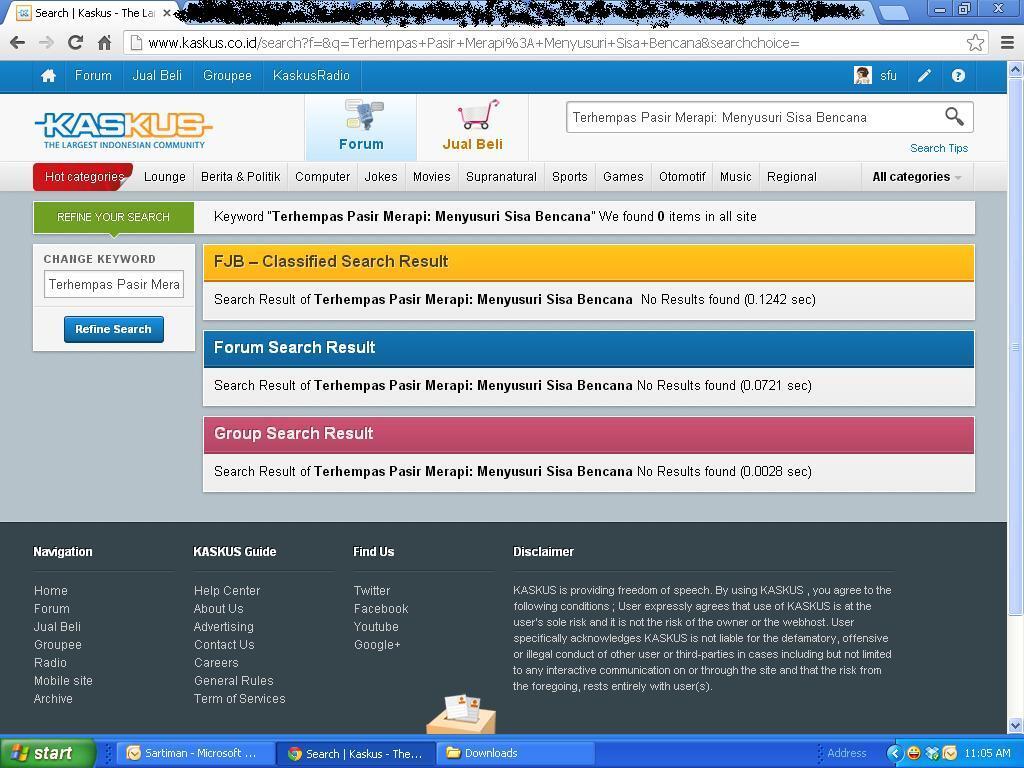Image resolution: width=1024 pixels, height=768 pixels.
Task: Open sfu user avatar
Action: pyautogui.click(x=863, y=75)
